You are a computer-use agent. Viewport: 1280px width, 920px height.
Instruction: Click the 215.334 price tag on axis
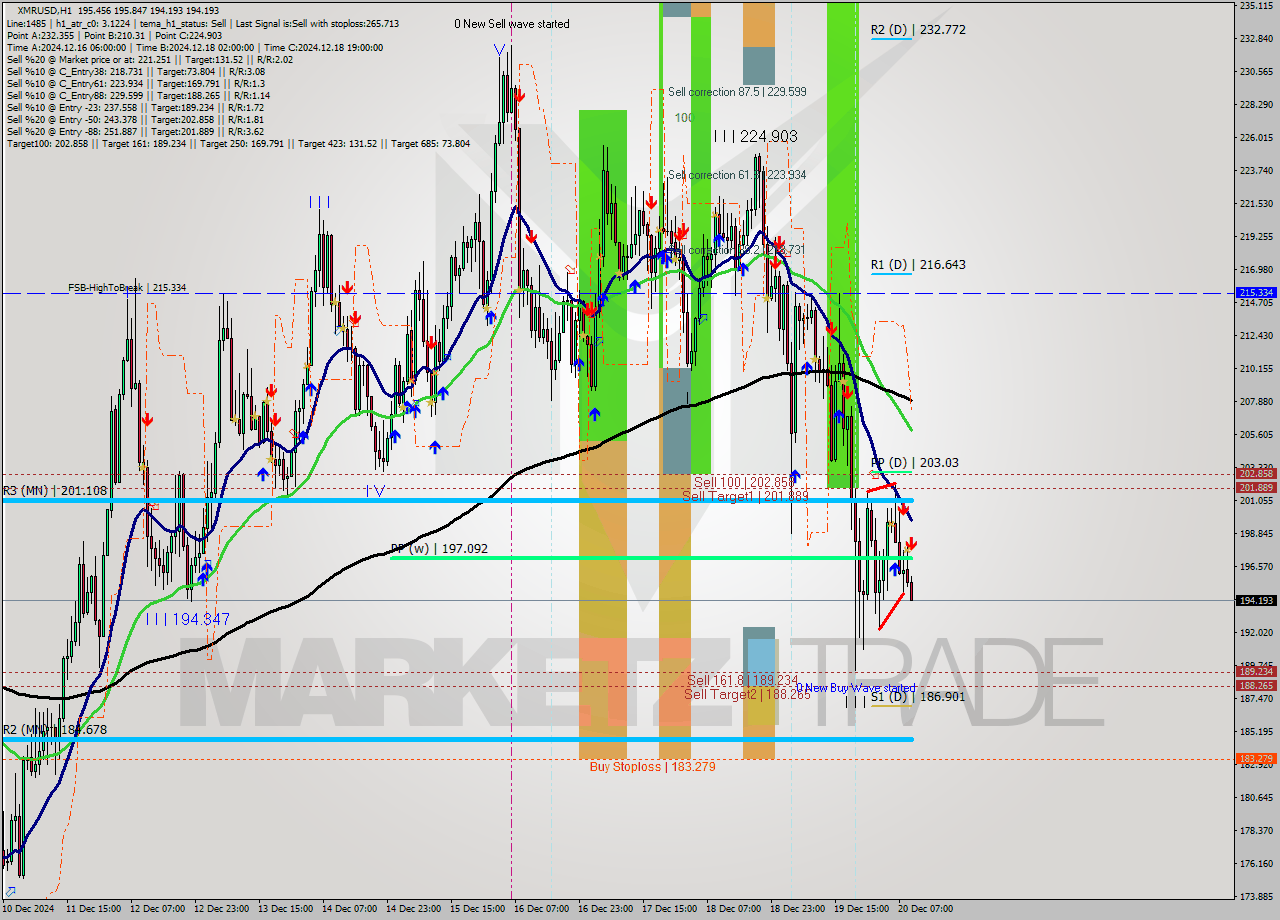pos(1256,293)
